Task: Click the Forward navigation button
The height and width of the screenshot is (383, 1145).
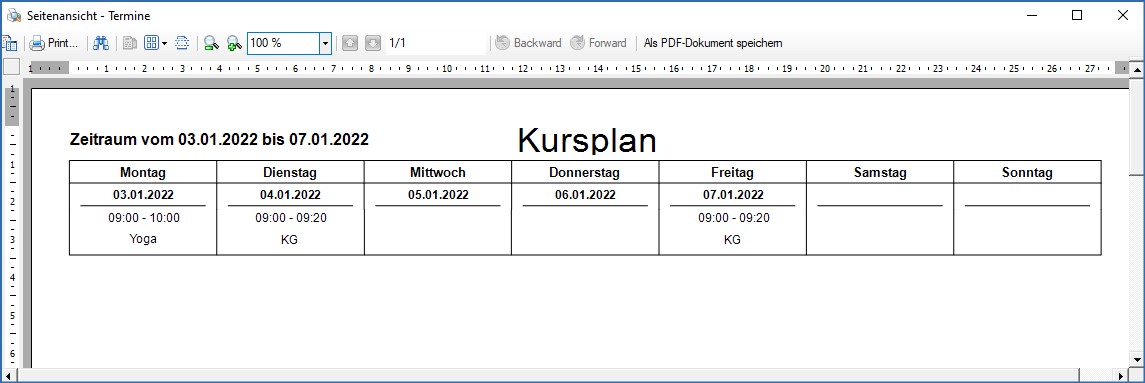Action: pos(598,43)
